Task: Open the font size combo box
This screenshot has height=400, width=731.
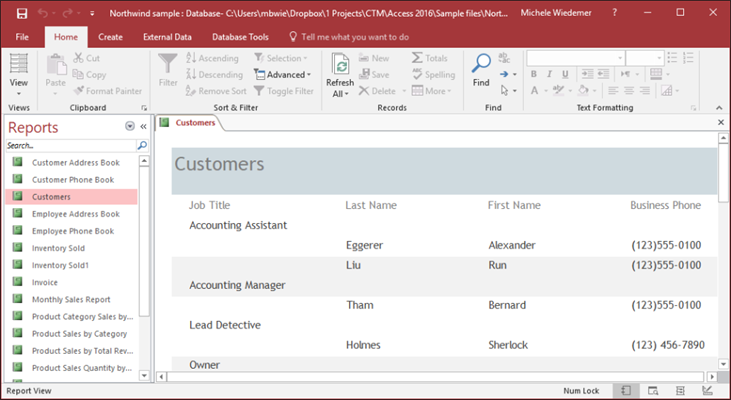Action: (x=644, y=58)
